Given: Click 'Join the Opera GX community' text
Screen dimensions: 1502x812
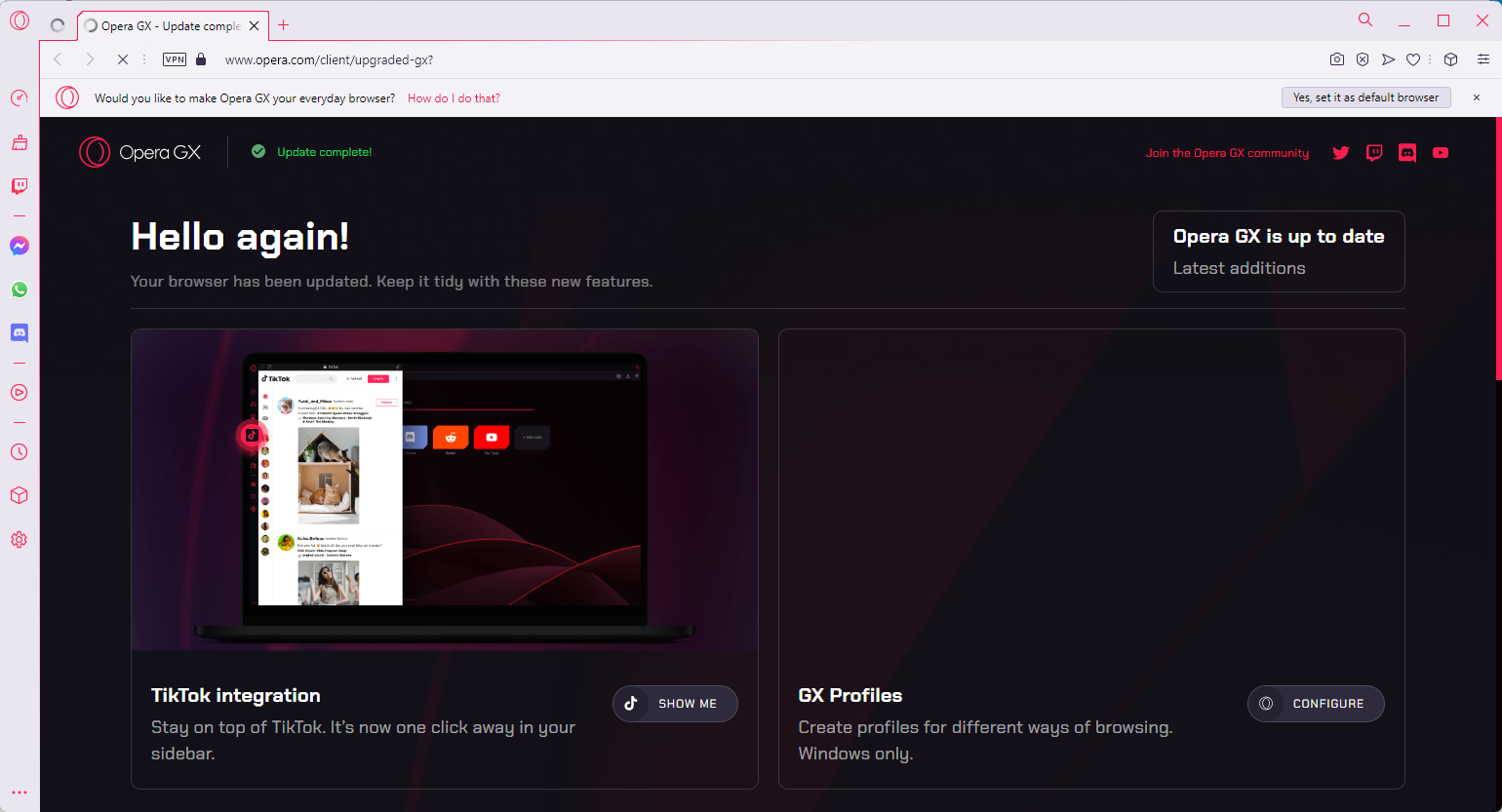Looking at the screenshot, I should pyautogui.click(x=1227, y=153).
